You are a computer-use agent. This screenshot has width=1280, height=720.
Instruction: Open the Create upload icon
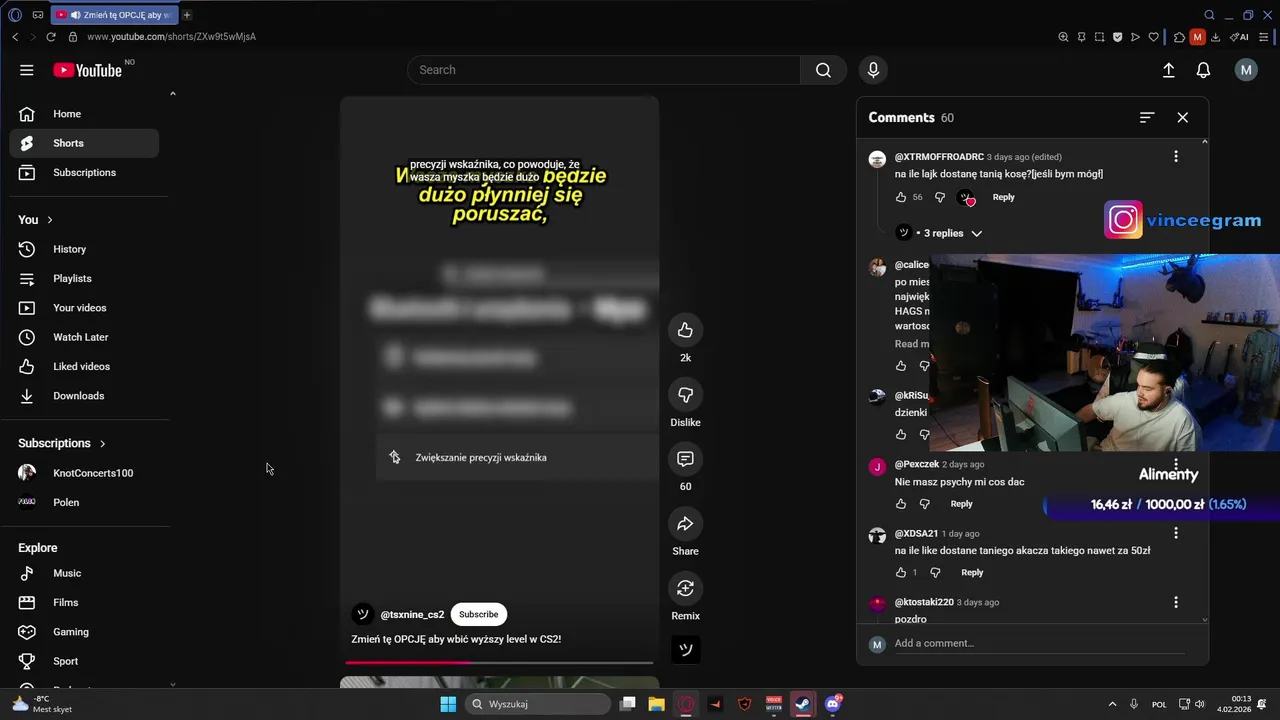1168,70
